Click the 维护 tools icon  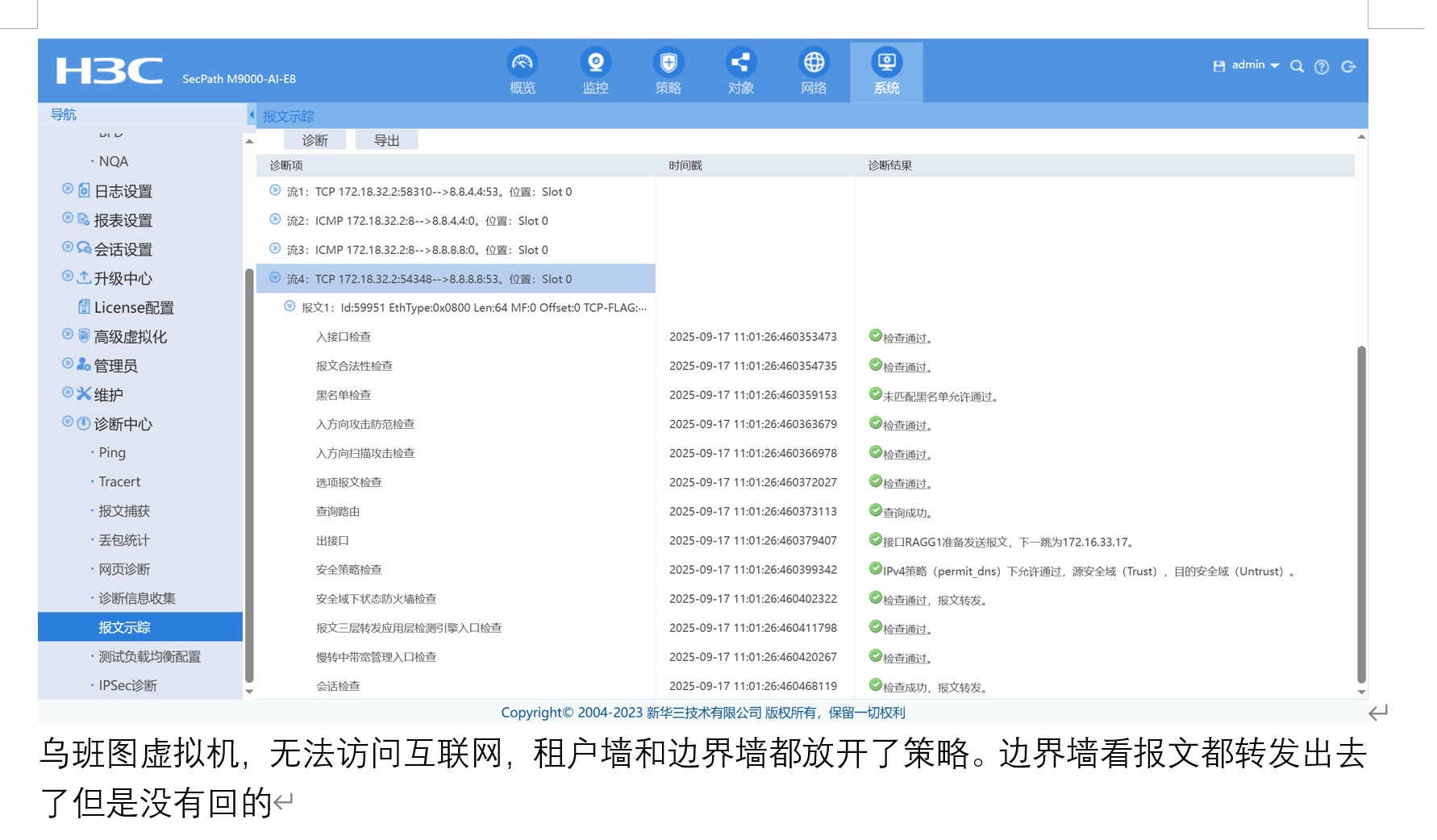pos(84,393)
